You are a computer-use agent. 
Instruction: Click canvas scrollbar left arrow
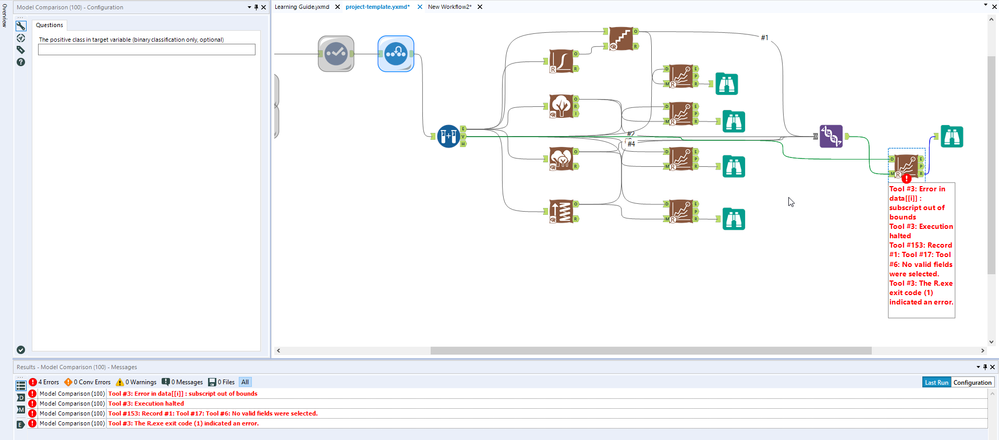(278, 351)
